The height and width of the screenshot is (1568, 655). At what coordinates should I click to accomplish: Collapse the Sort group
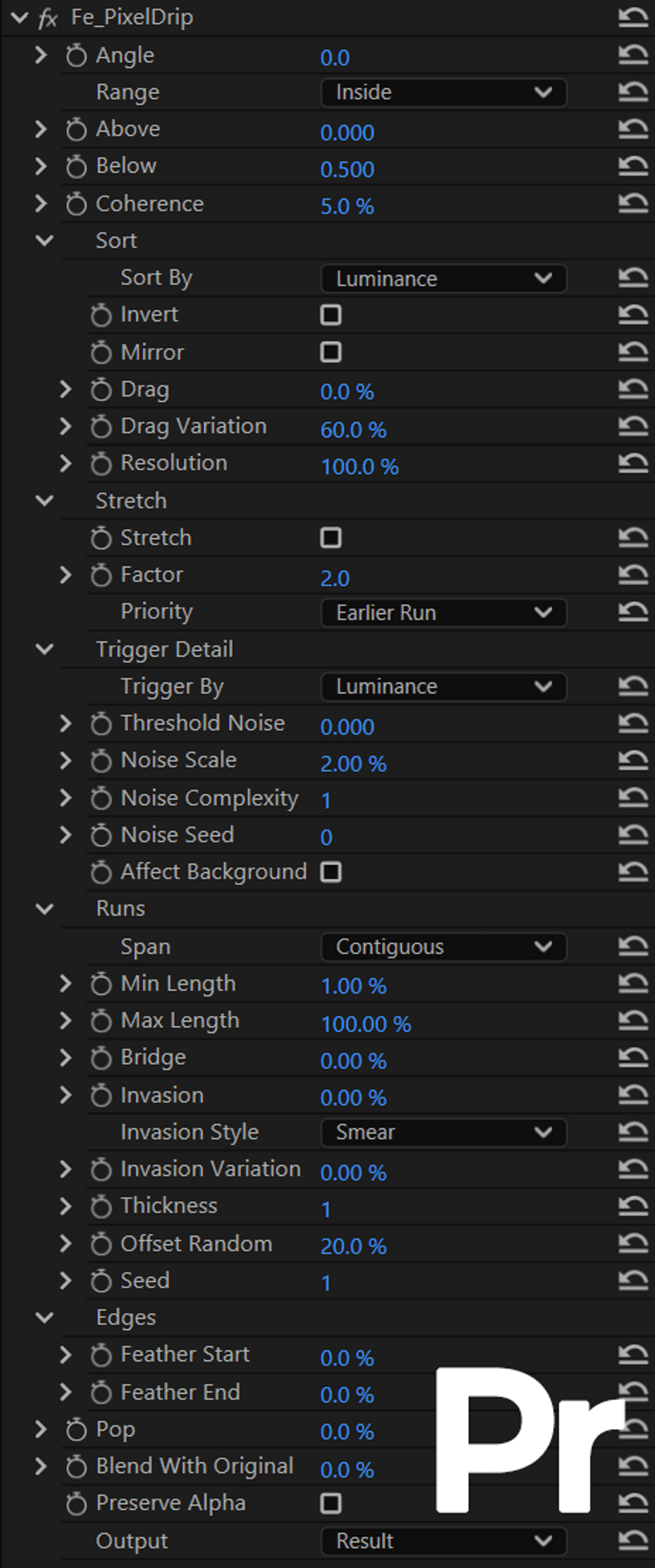point(44,240)
